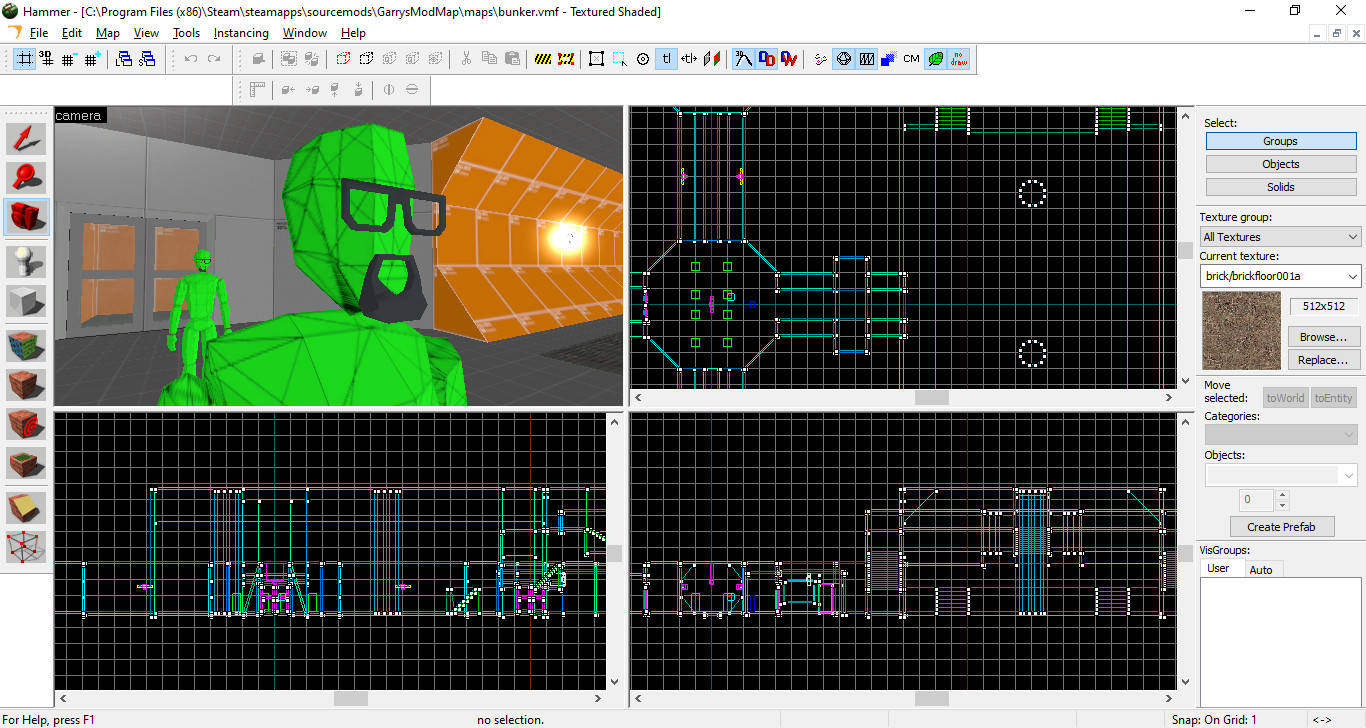Toggle 3D helpers display
Image resolution: width=1366 pixels, height=728 pixels.
[743, 59]
